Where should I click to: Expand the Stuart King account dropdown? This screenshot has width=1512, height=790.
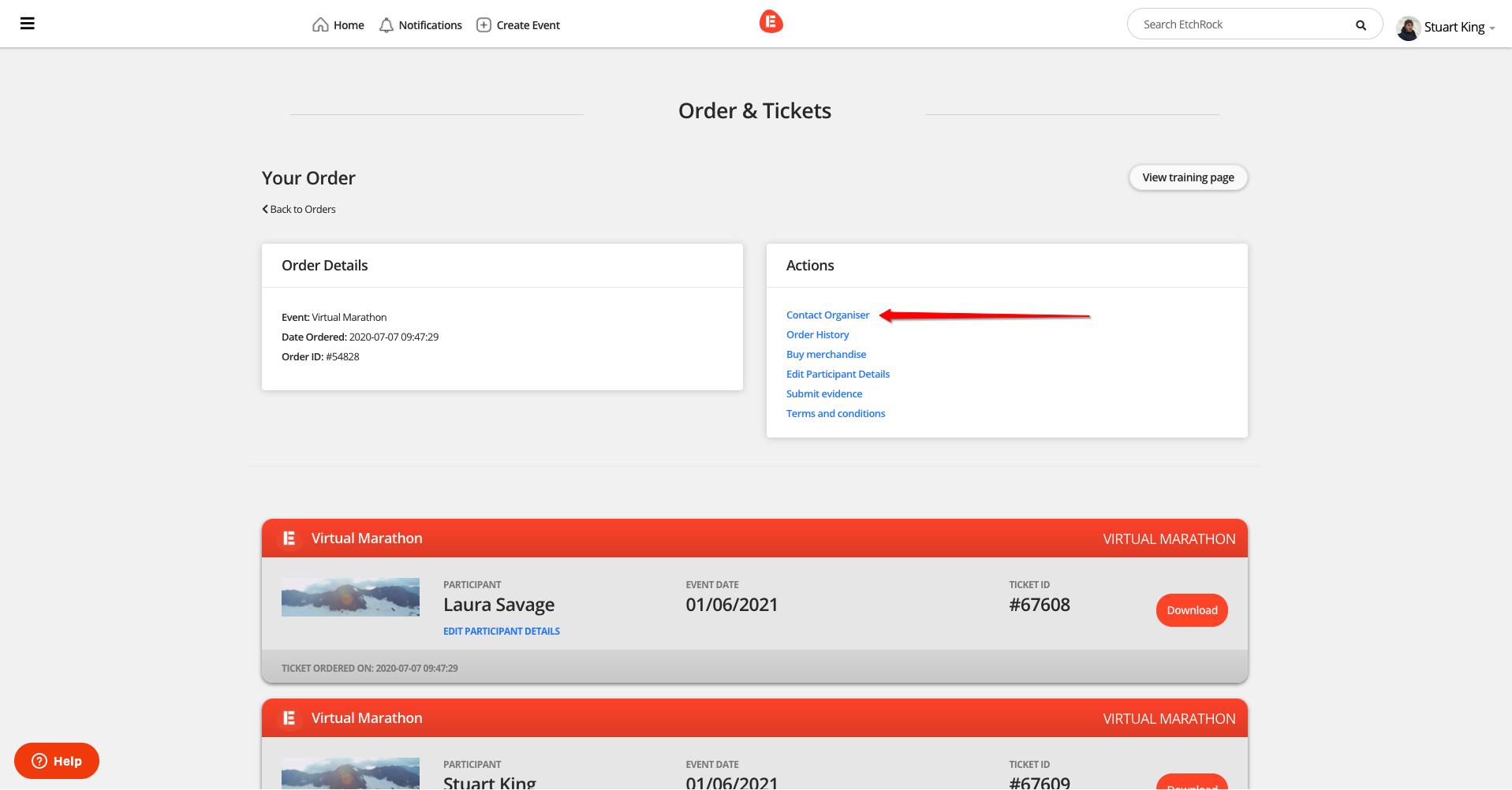(x=1491, y=28)
